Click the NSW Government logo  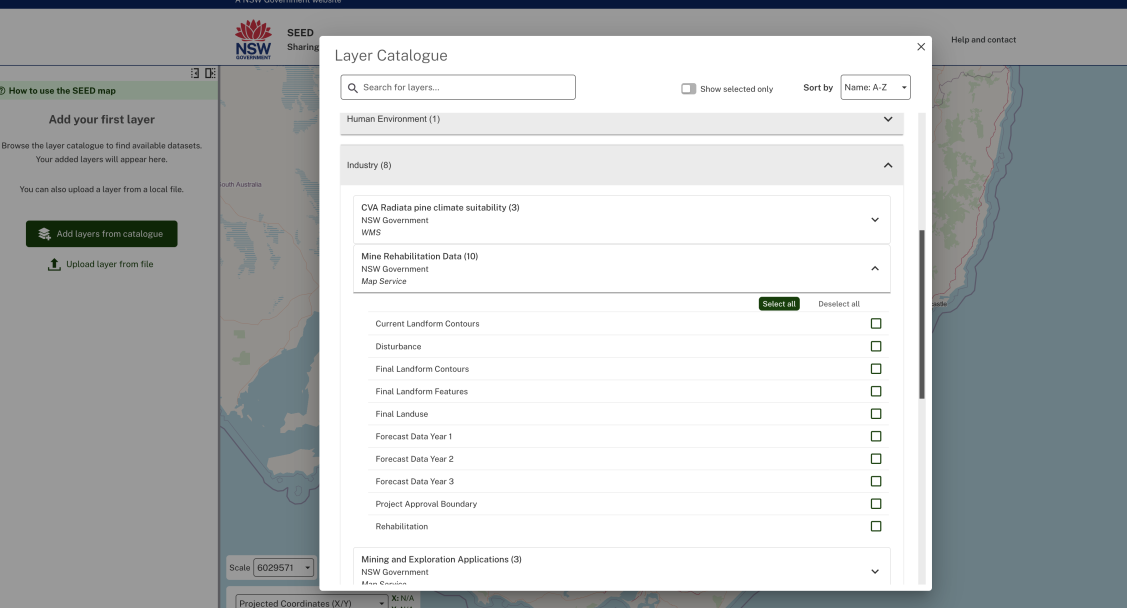[x=254, y=40]
